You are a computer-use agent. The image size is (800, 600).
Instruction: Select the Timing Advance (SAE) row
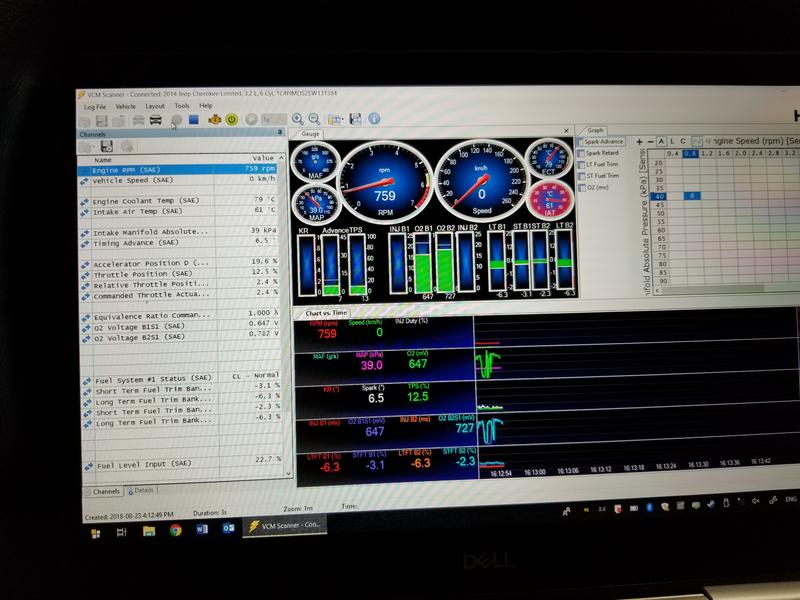(x=179, y=243)
